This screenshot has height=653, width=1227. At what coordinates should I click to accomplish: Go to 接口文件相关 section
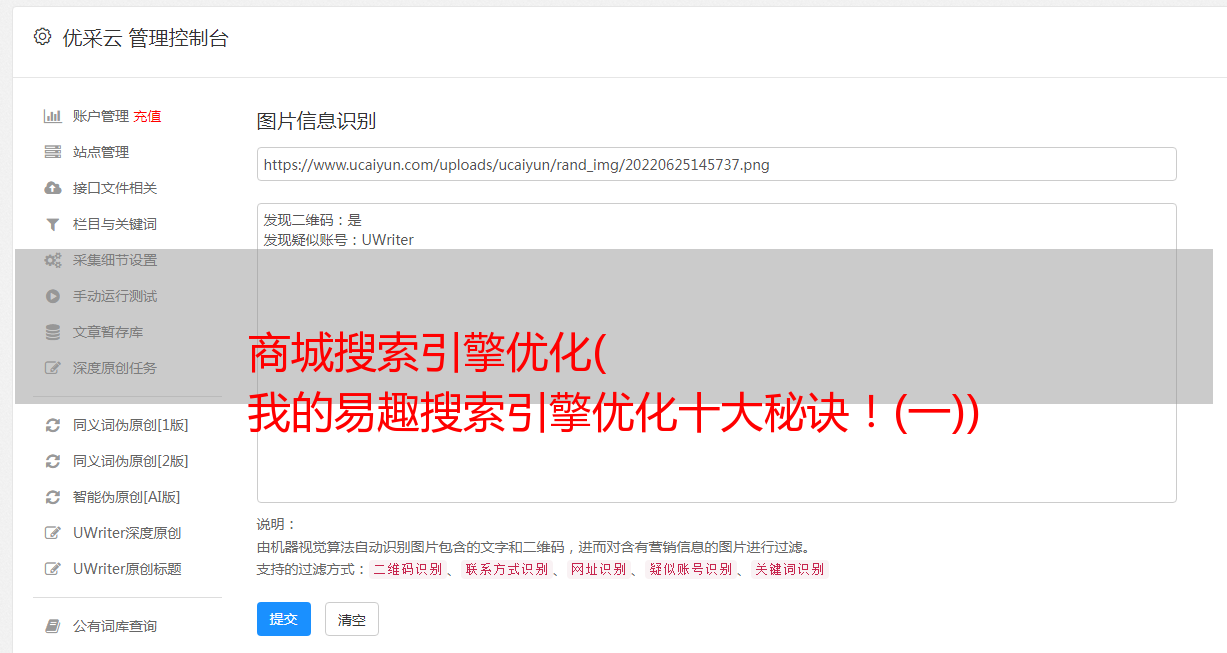(115, 188)
